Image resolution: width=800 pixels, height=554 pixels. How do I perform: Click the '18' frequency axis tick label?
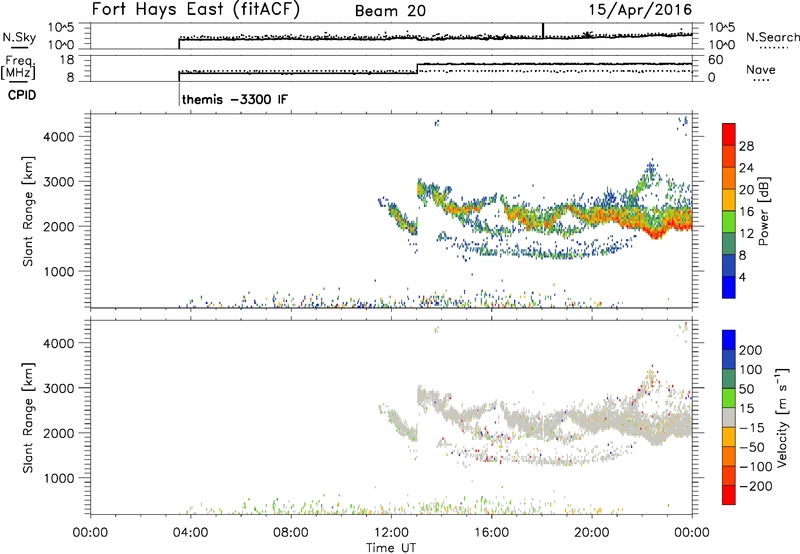click(67, 60)
